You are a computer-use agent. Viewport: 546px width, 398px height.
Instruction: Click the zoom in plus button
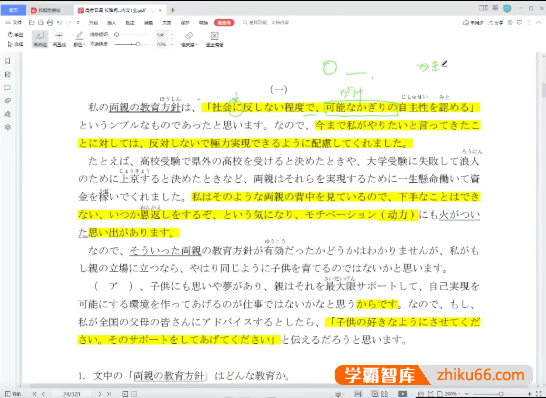(x=531, y=394)
